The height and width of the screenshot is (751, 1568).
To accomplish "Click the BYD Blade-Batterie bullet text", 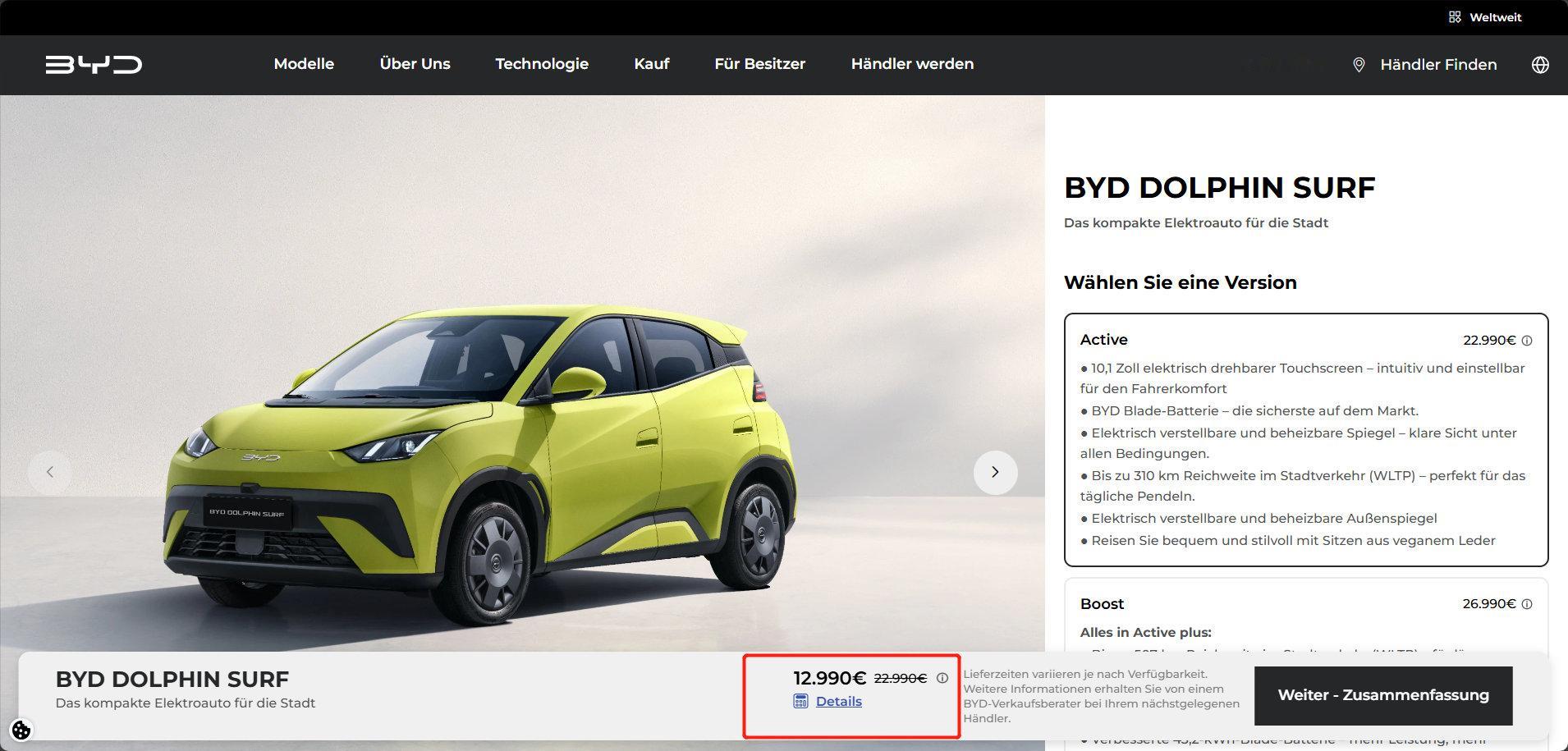I will [x=1249, y=411].
